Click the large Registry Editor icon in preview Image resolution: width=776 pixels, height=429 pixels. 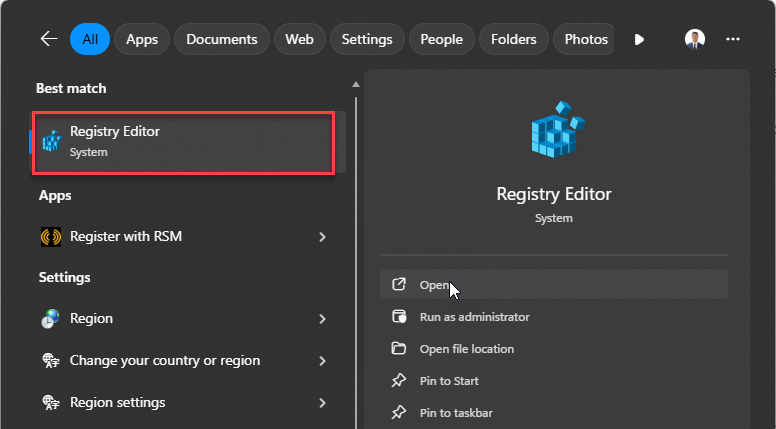555,128
